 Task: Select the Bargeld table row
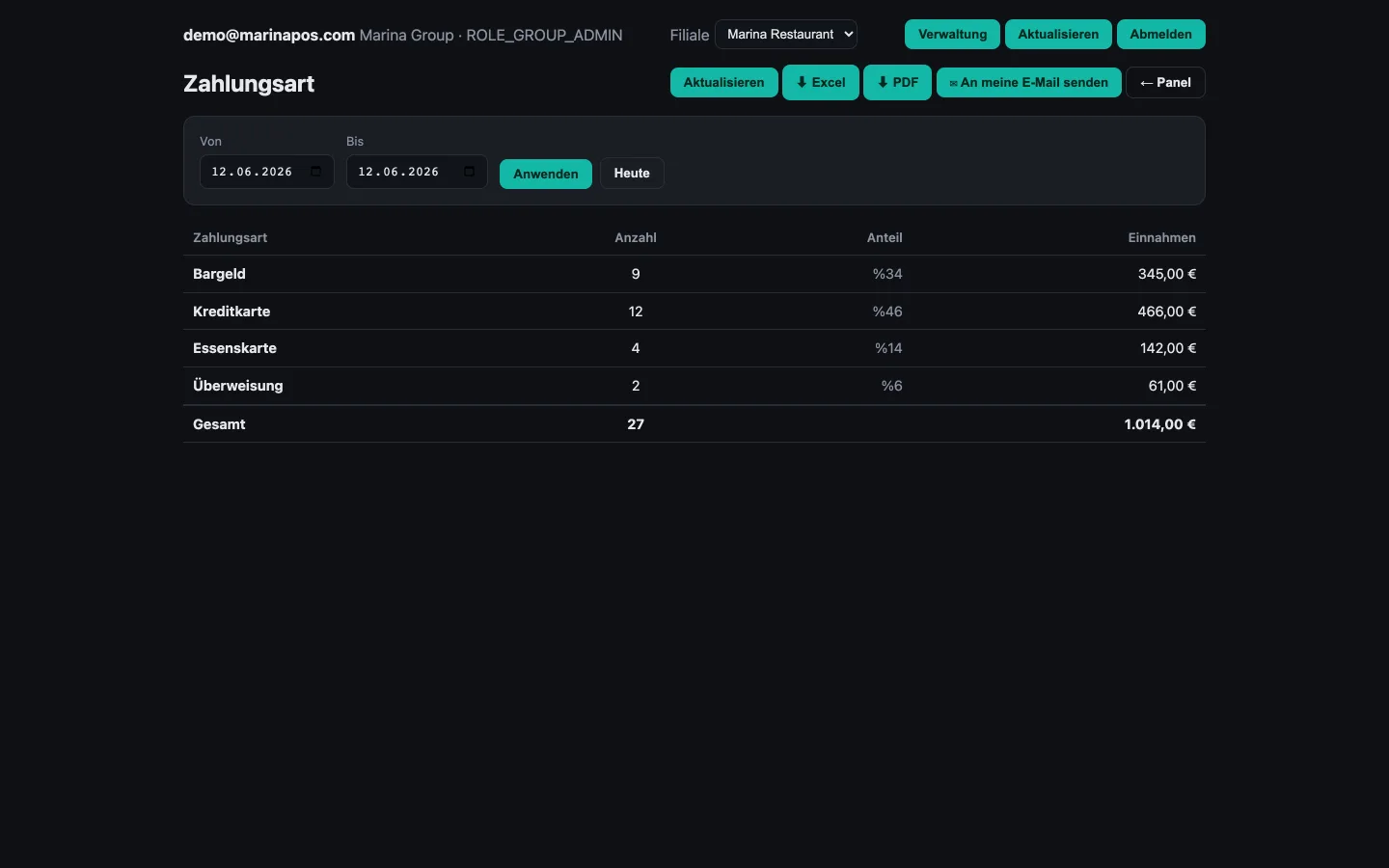[x=694, y=274]
